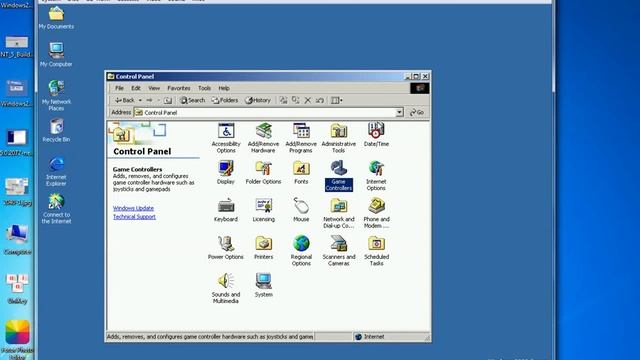Select My Network Places desktop icon
Screen dimensions: 640x360
[56, 96]
